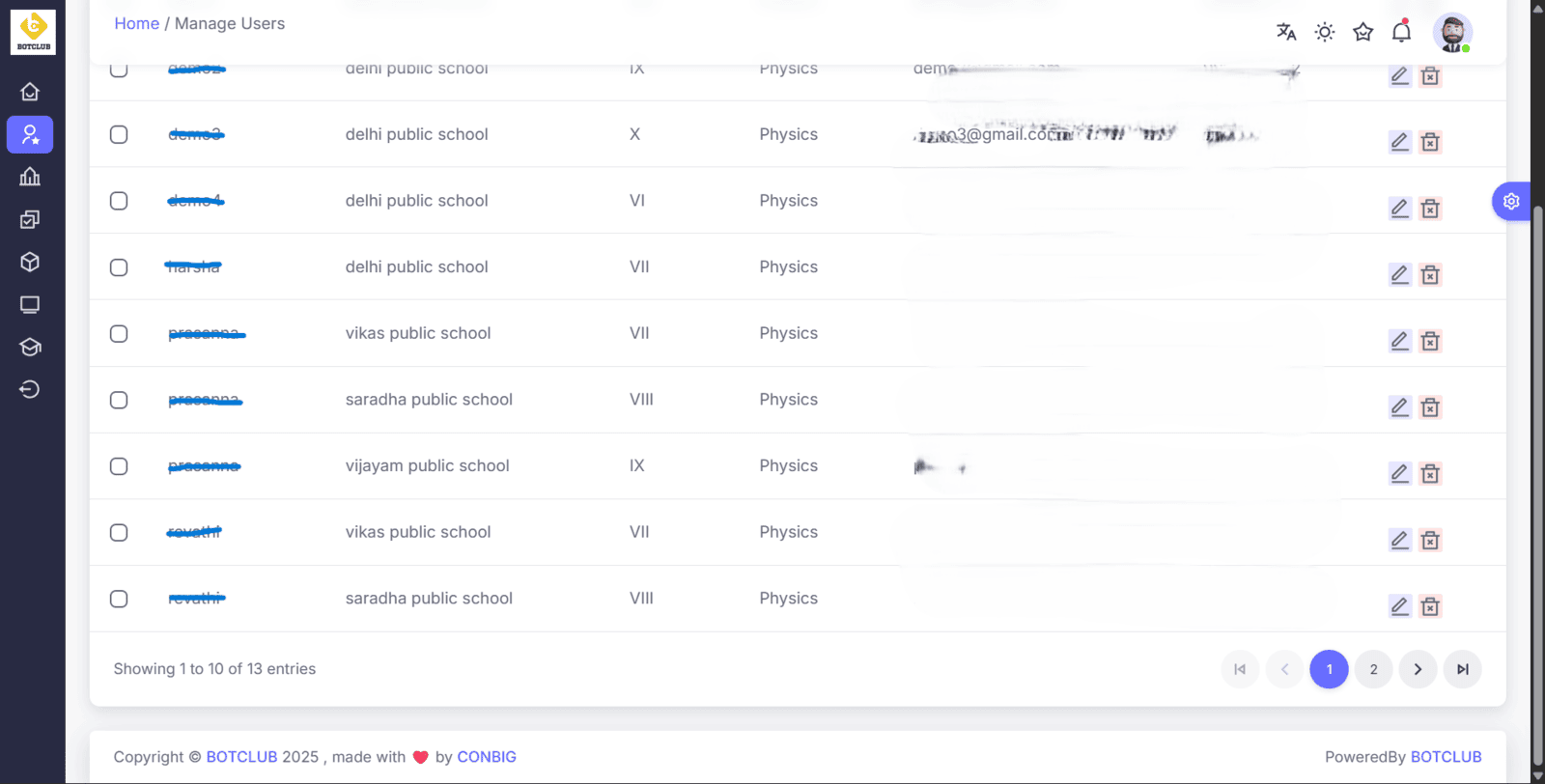Delete the delhi public school class X row

coord(1431,142)
